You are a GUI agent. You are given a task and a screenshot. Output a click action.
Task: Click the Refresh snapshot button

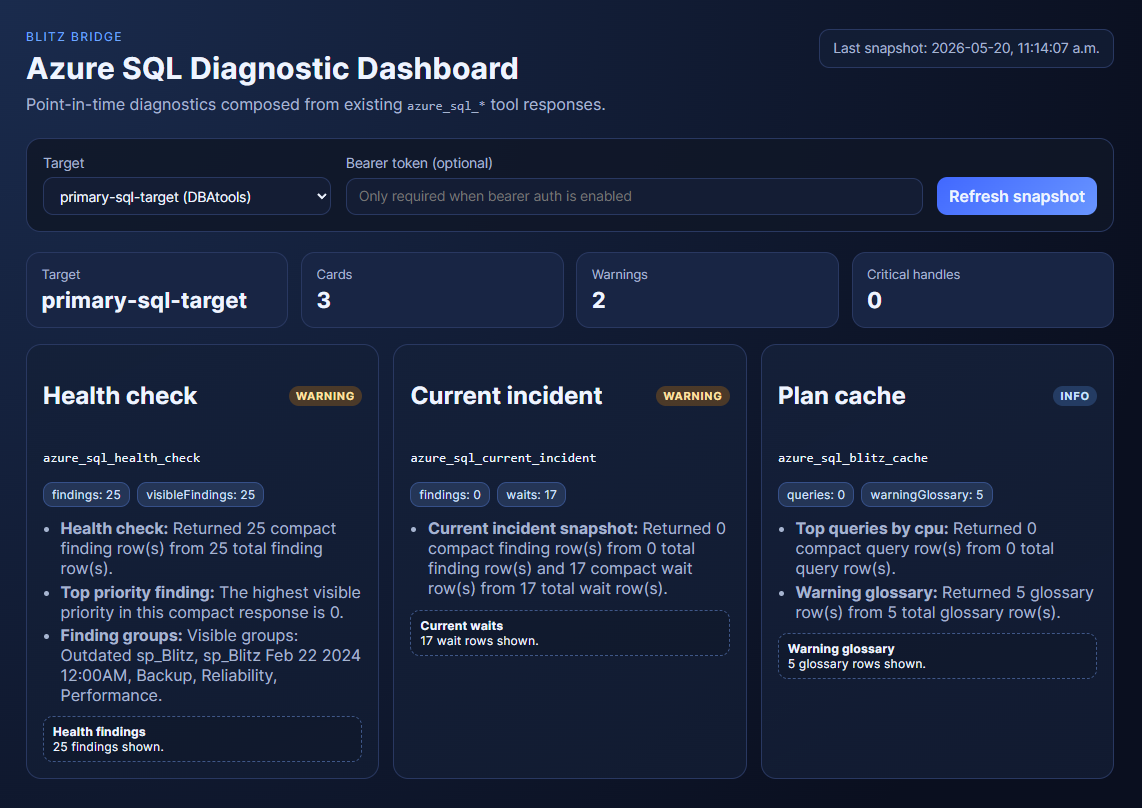pos(1016,196)
